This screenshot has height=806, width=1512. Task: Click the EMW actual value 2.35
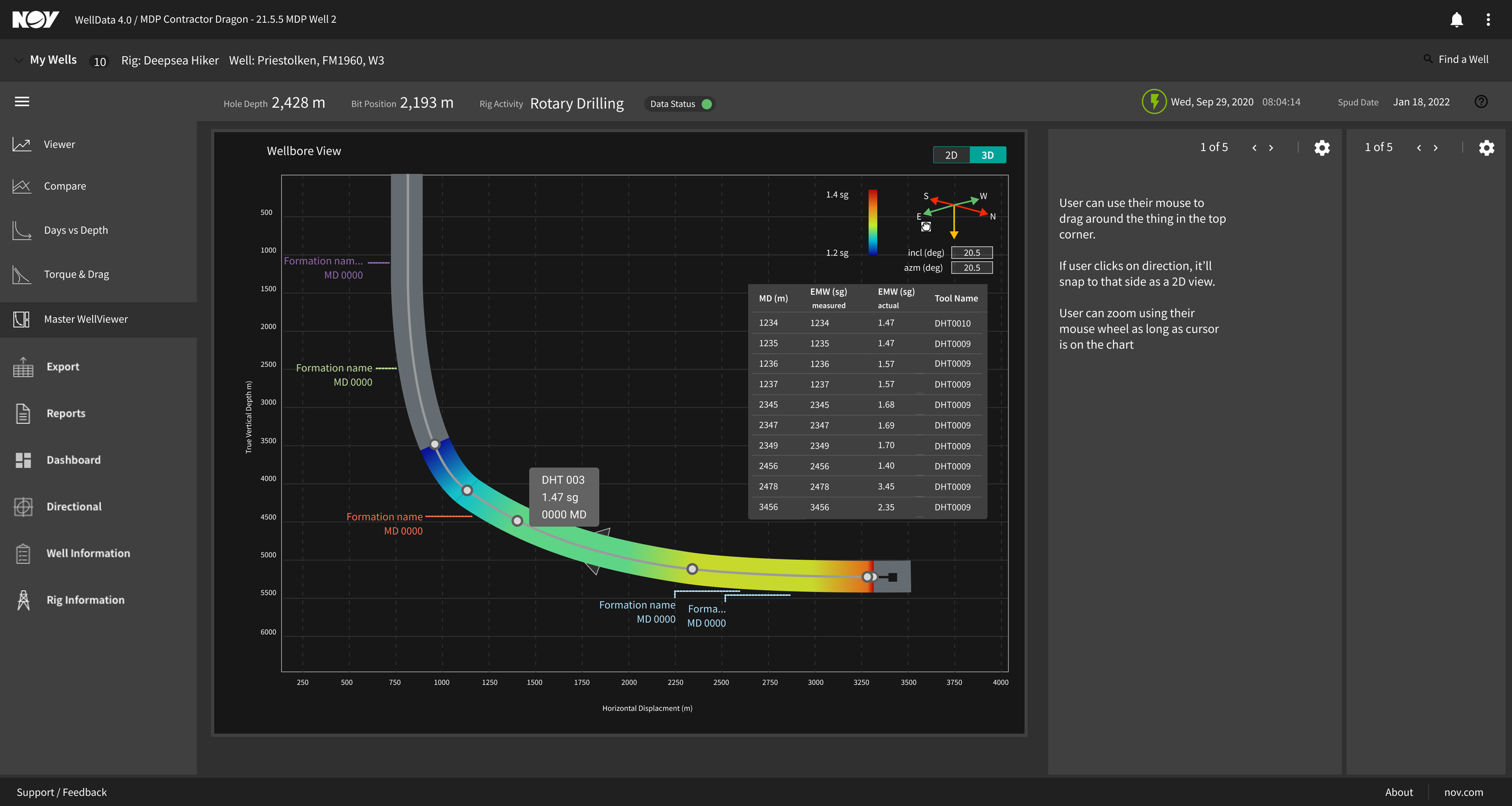pos(886,507)
